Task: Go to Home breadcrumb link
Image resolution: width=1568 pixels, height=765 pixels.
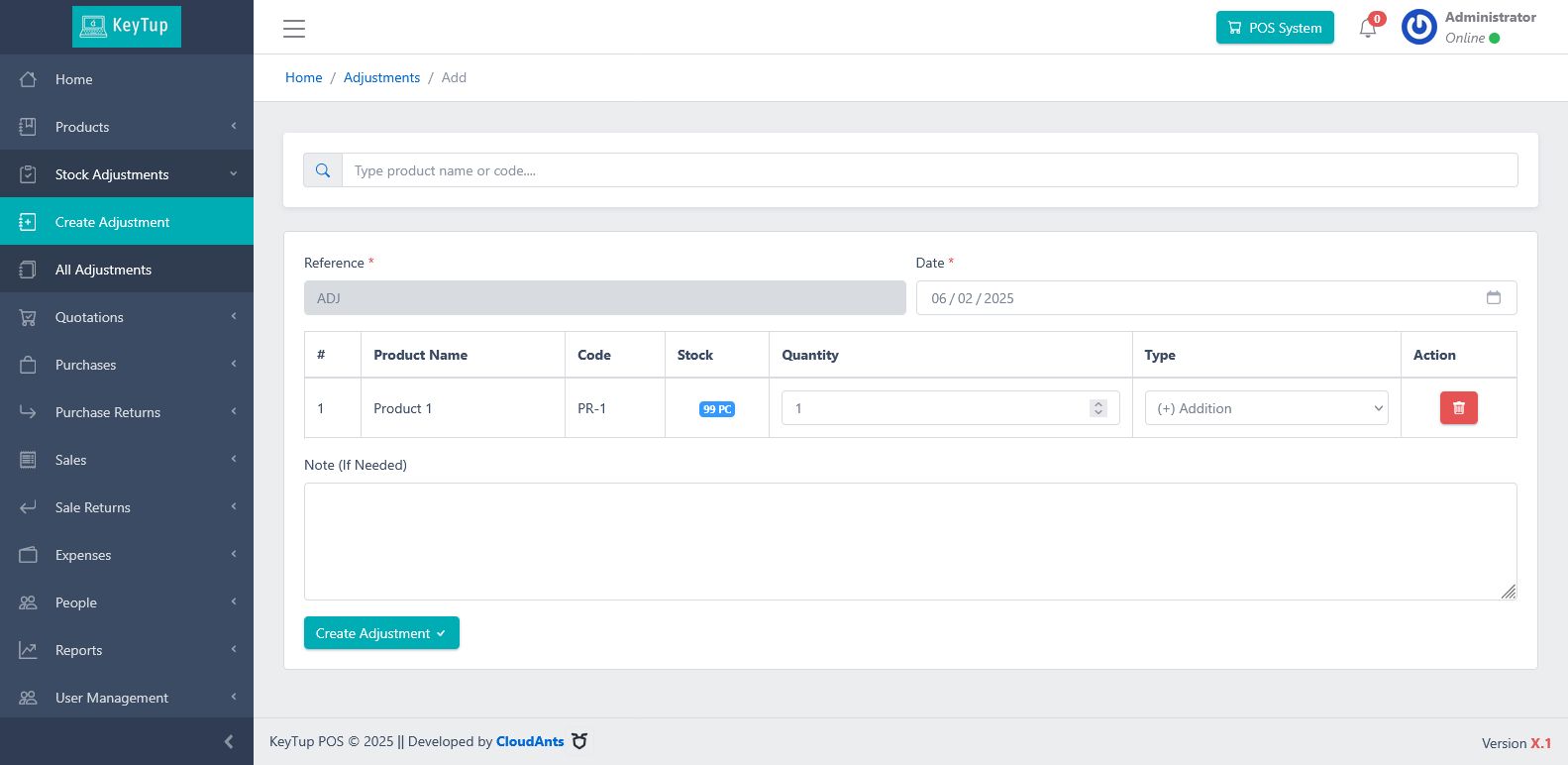Action: [304, 77]
